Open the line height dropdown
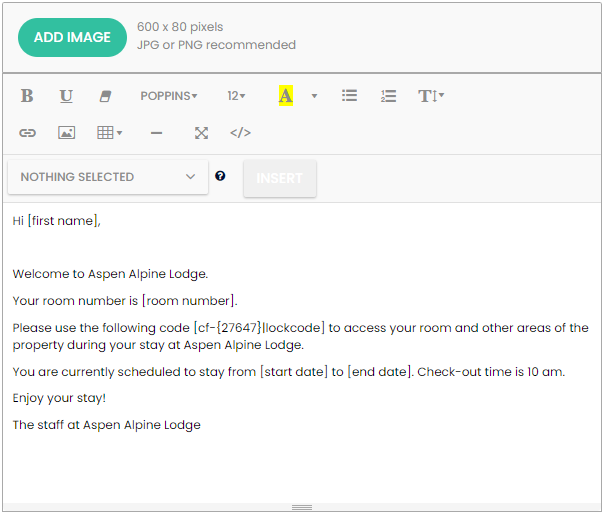This screenshot has height=513, width=603. (x=431, y=96)
